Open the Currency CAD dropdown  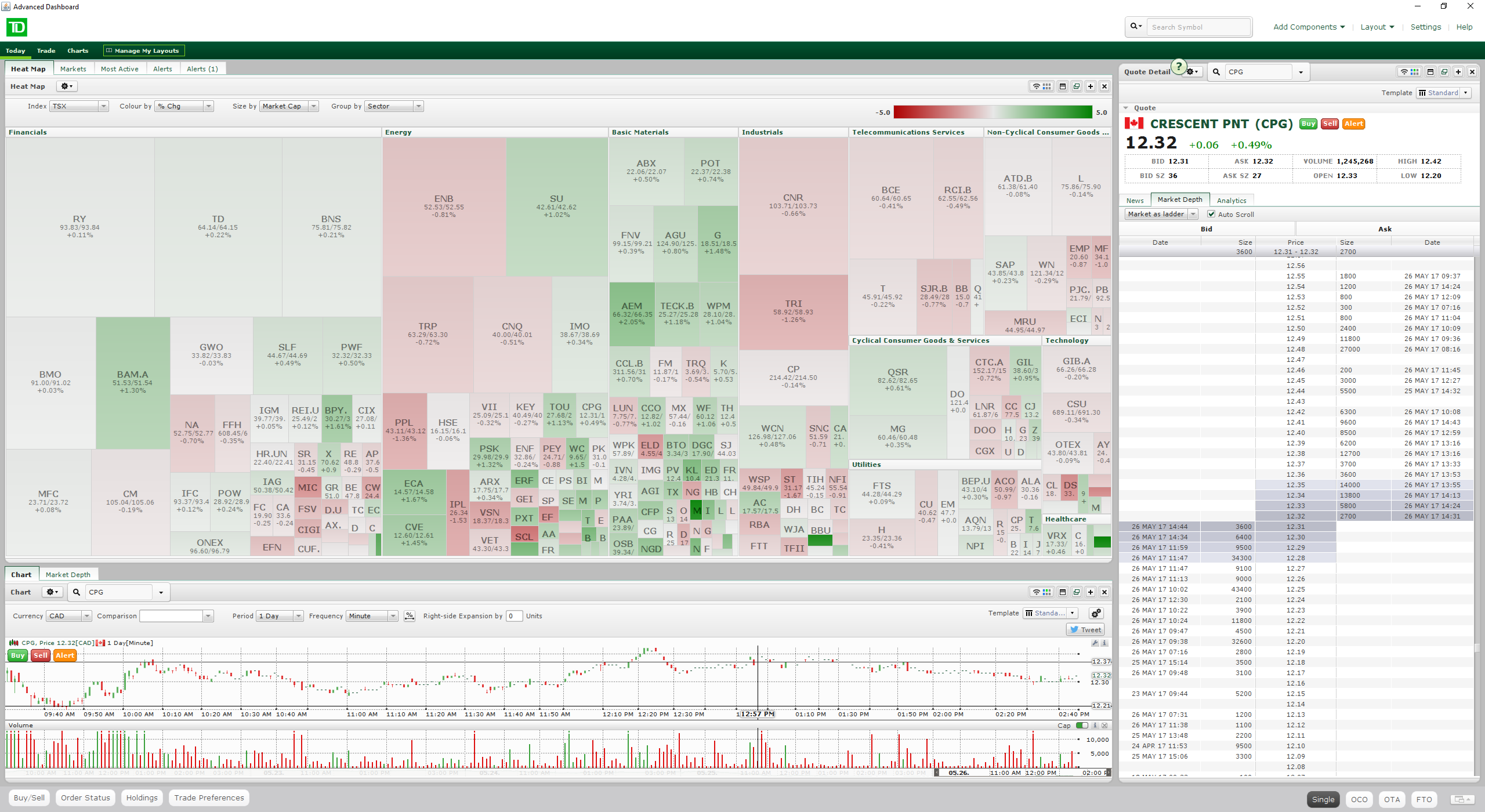tap(69, 616)
